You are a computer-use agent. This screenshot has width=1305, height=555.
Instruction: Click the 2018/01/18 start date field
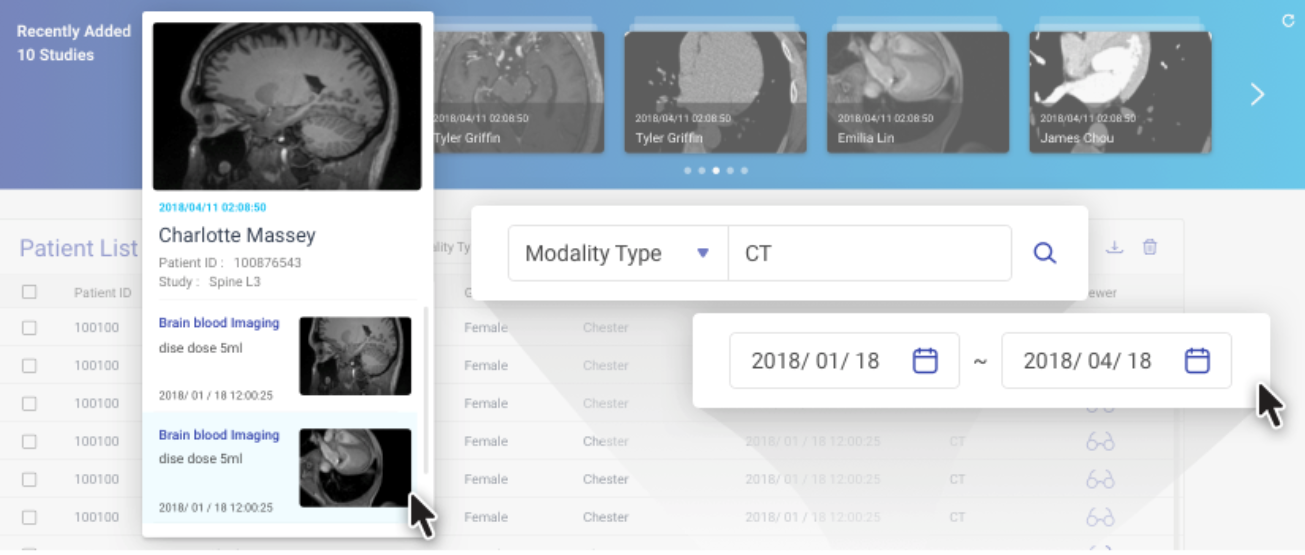(815, 361)
